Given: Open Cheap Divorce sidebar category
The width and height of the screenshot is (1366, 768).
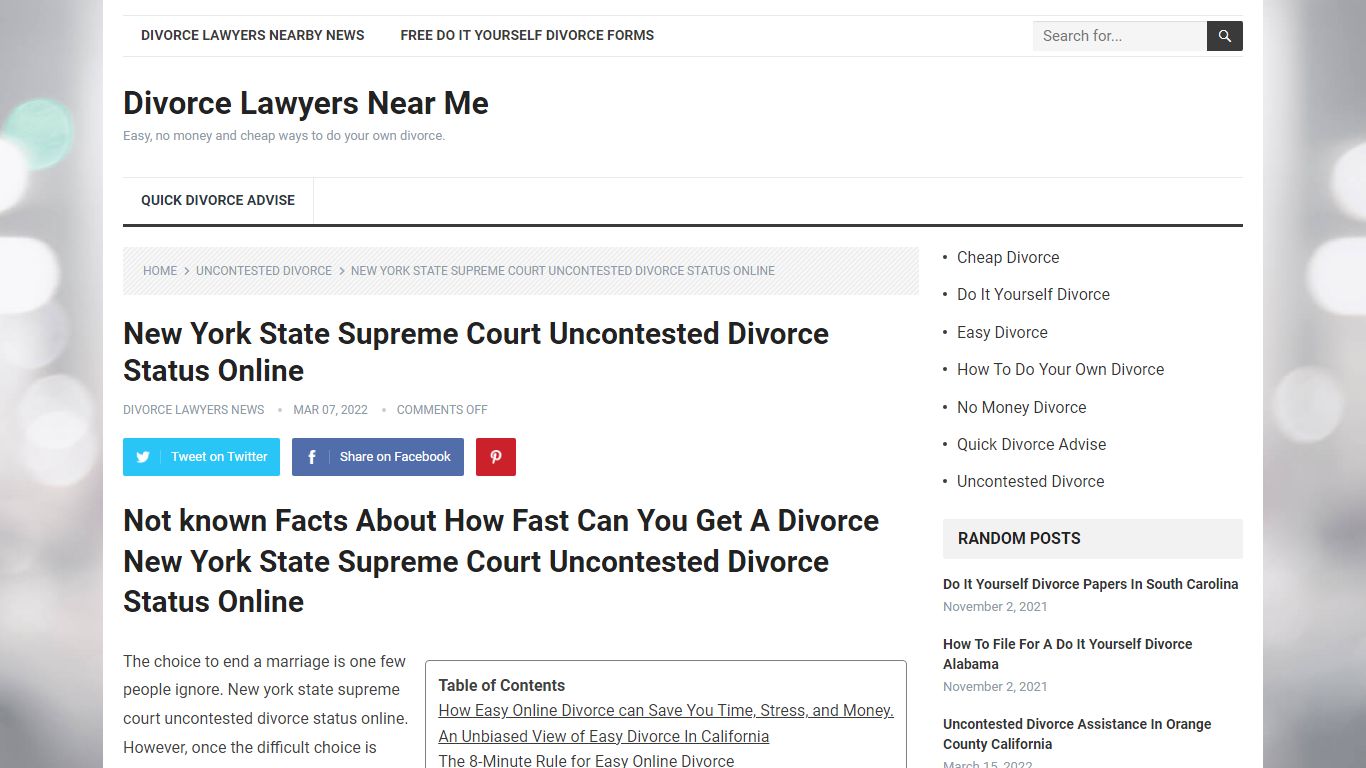Looking at the screenshot, I should coord(1008,257).
